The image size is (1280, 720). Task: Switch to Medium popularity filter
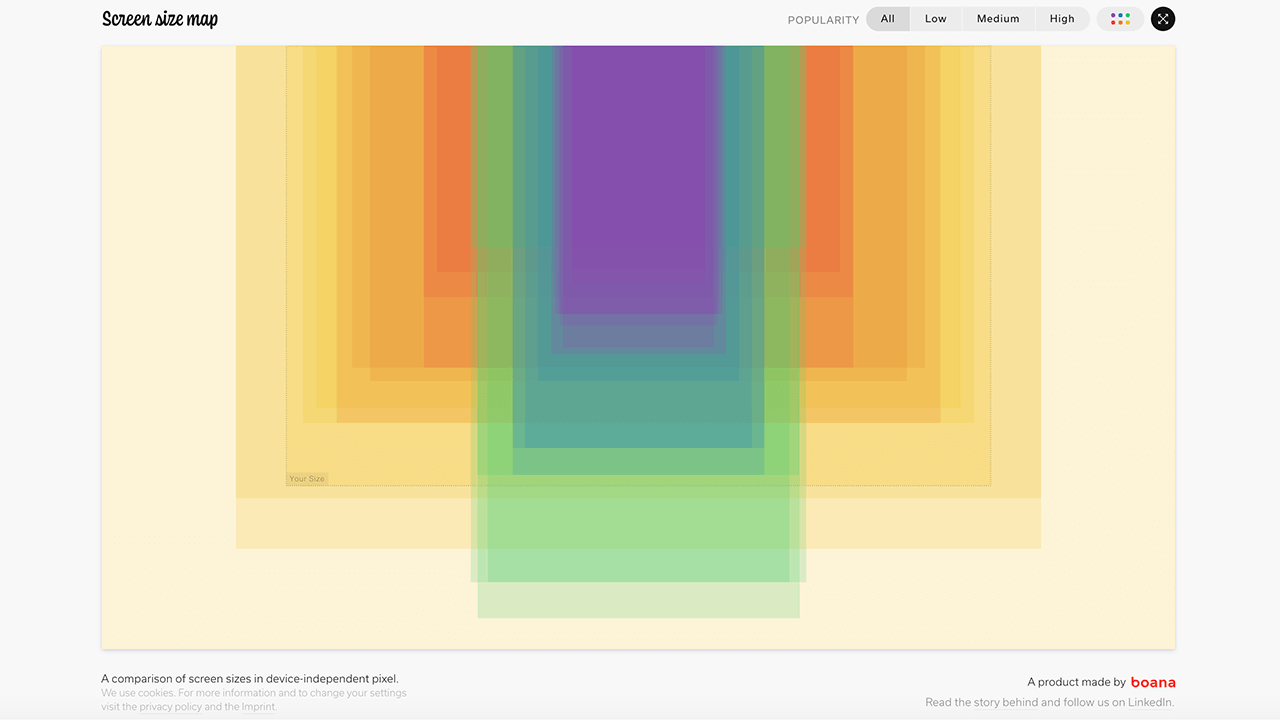coord(998,19)
